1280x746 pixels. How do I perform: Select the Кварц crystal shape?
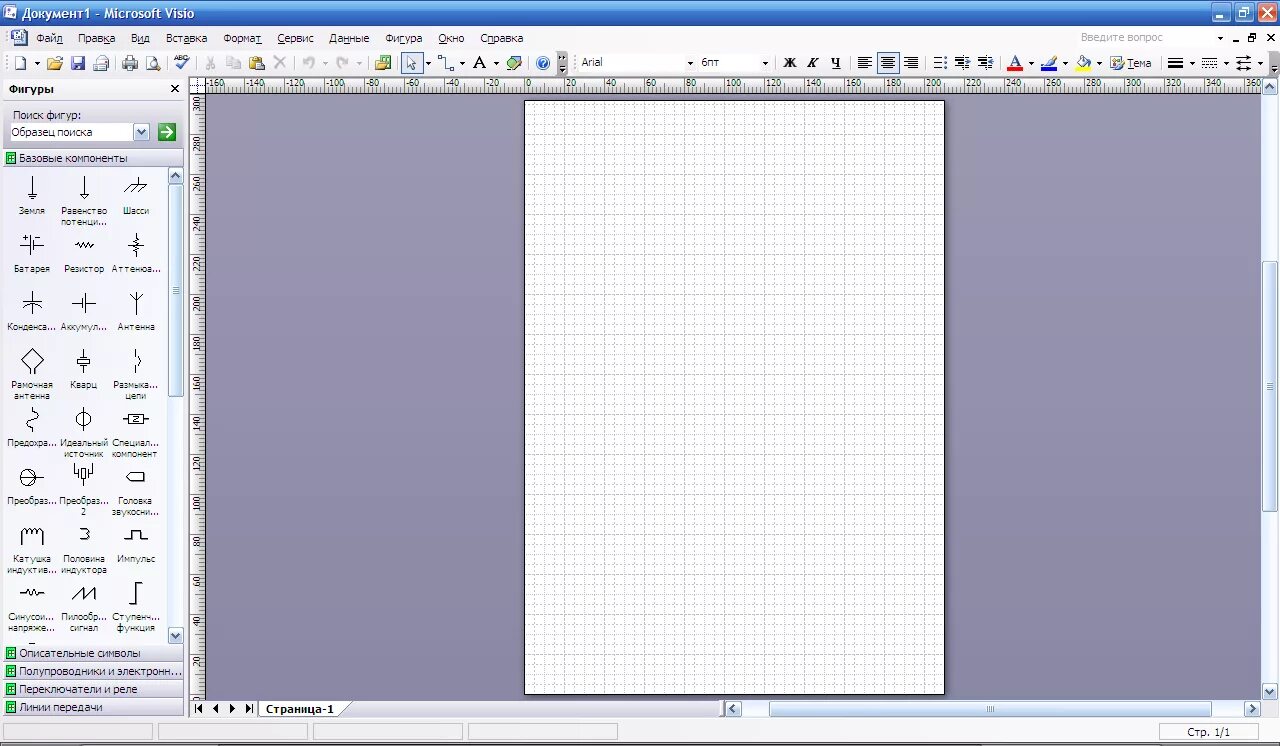(84, 369)
